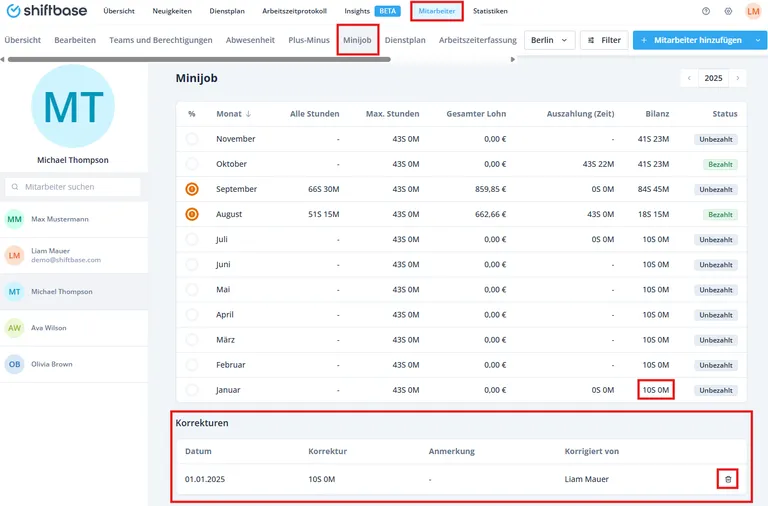This screenshot has height=506, width=768.
Task: Click the shiftbase logo
Action: coord(47,10)
